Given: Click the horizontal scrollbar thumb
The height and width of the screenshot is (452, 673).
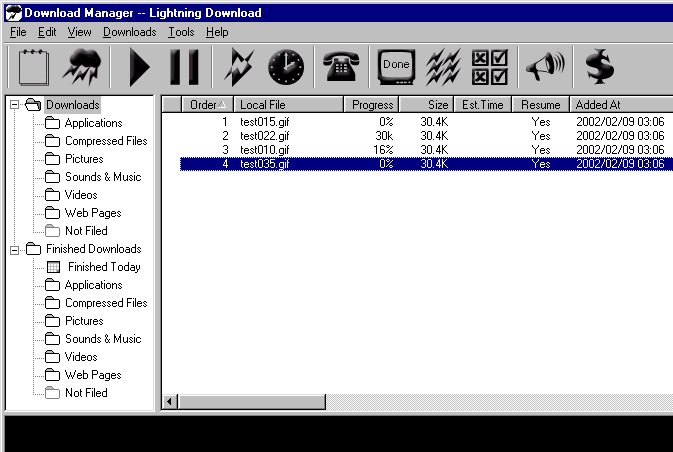Looking at the screenshot, I should 252,402.
